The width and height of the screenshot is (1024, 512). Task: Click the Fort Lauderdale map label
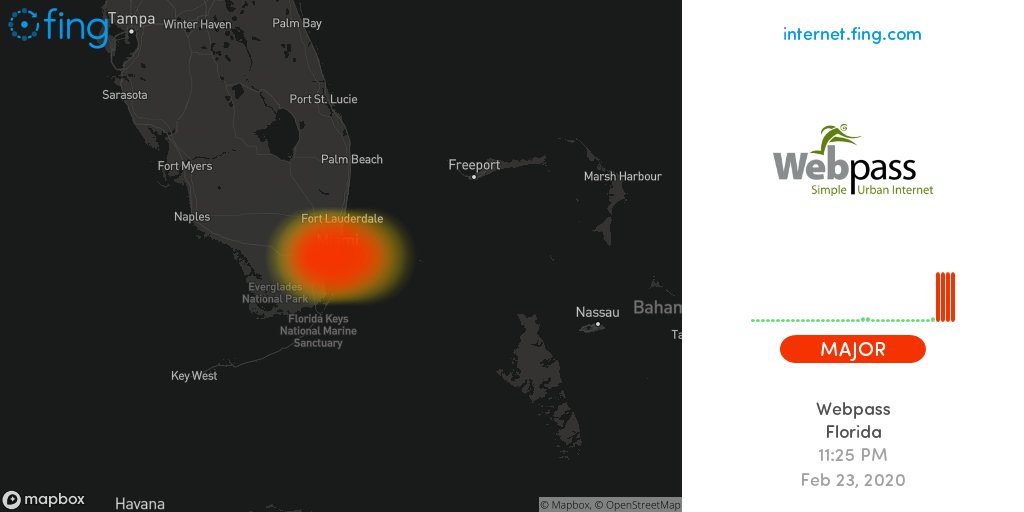coord(342,219)
